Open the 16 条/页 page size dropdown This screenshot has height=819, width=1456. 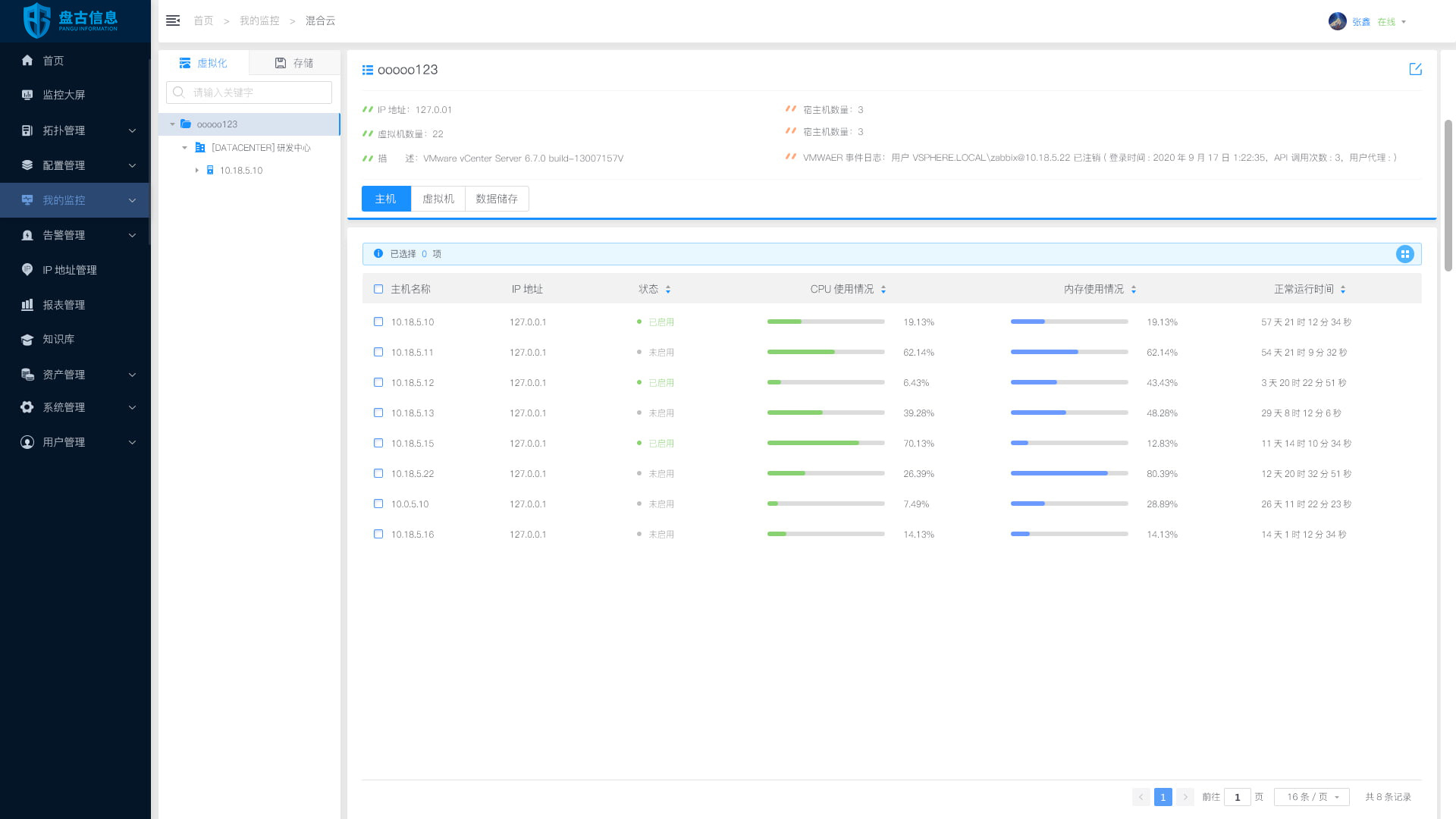click(1312, 797)
